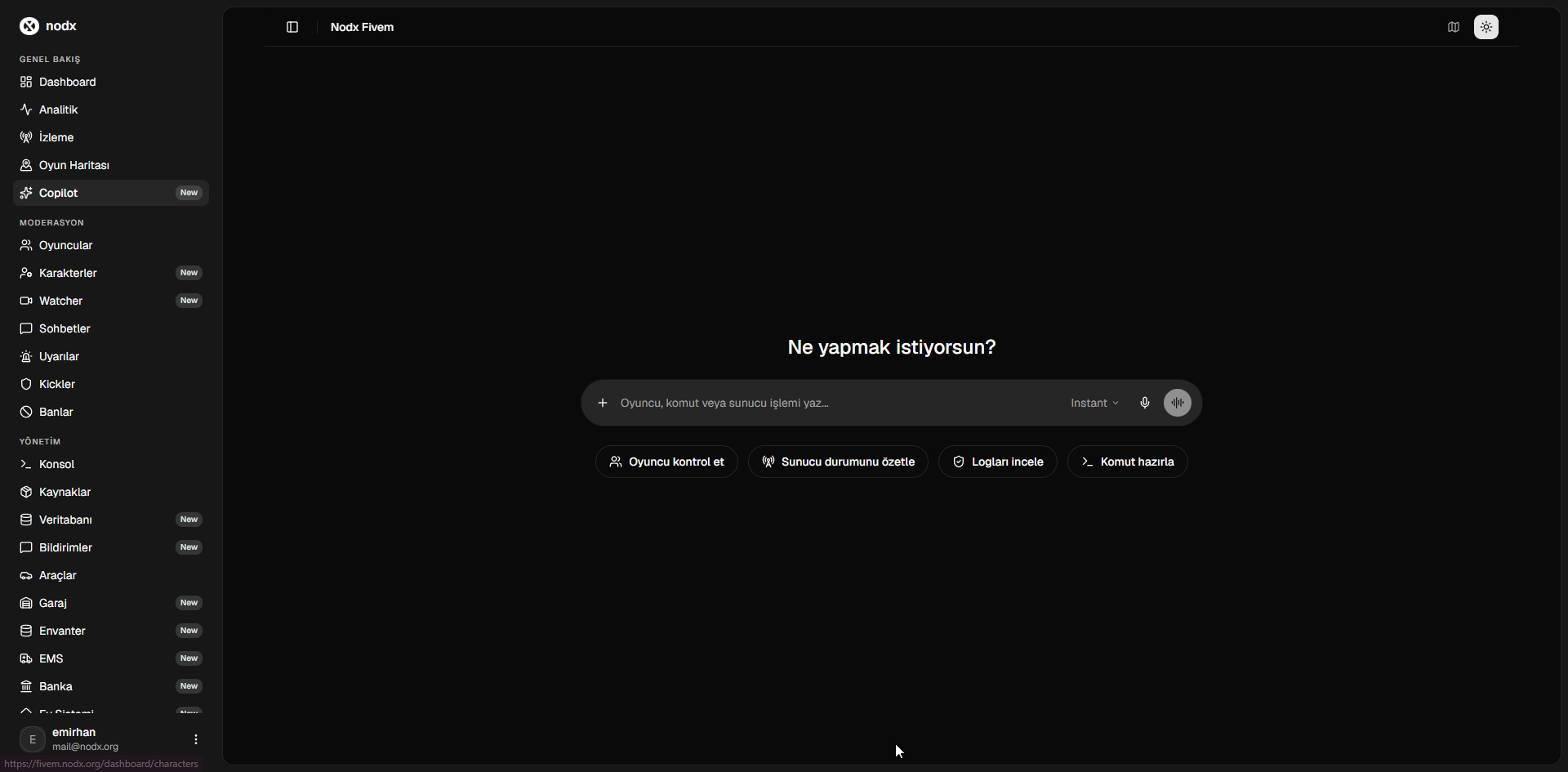Click the Banka building icon
This screenshot has height=772, width=1568.
(x=26, y=686)
